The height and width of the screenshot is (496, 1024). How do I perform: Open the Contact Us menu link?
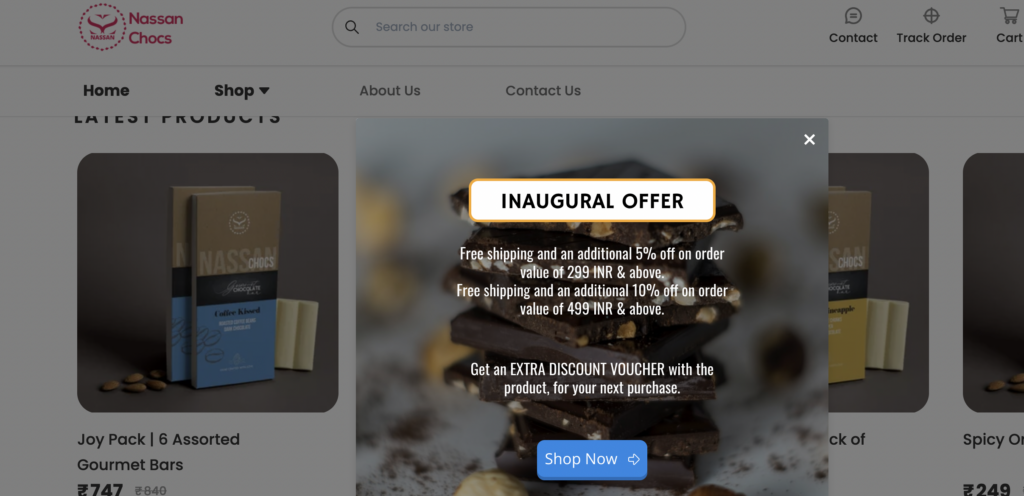543,91
